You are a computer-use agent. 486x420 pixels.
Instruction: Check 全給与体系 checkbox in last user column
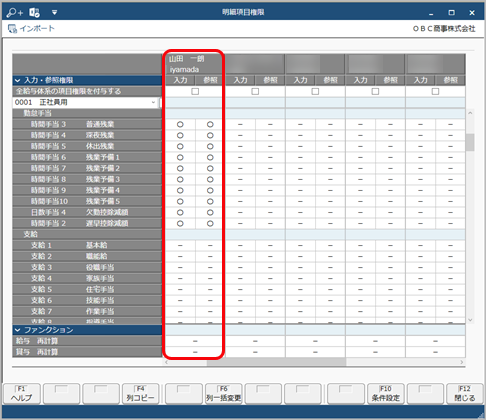click(x=435, y=91)
